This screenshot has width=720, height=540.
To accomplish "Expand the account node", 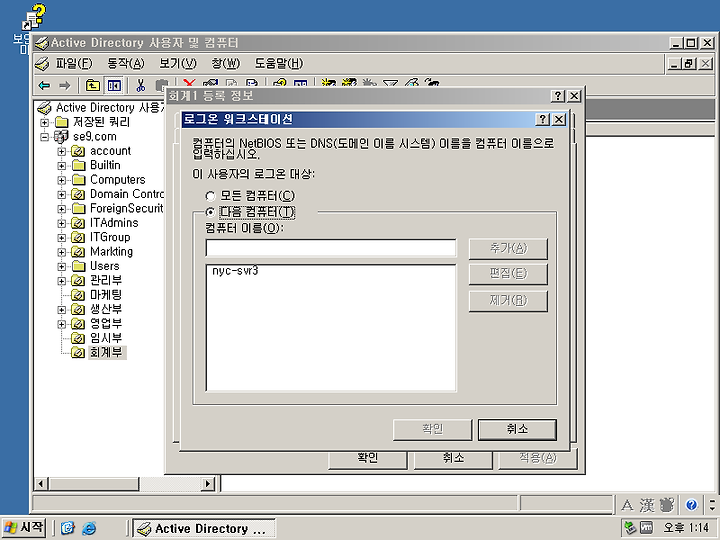I will pos(62,152).
